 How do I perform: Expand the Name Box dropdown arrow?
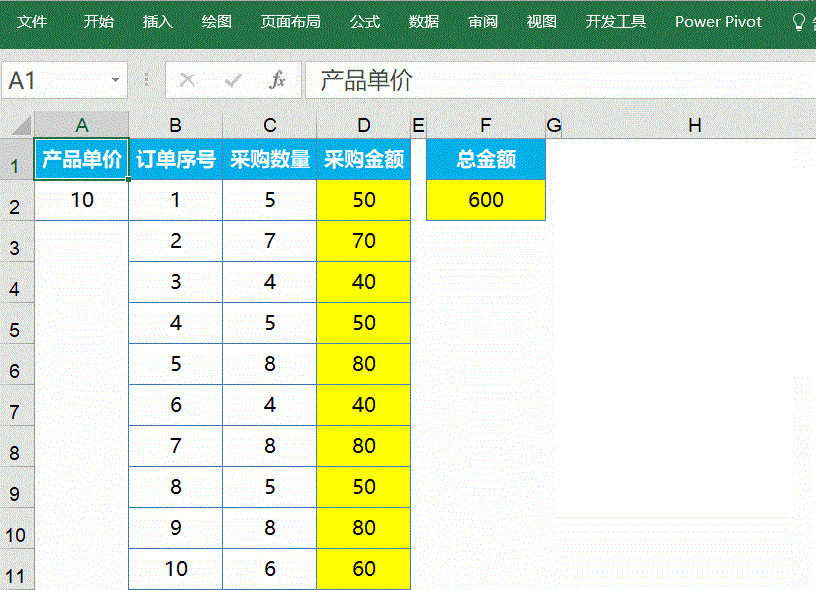[x=116, y=80]
